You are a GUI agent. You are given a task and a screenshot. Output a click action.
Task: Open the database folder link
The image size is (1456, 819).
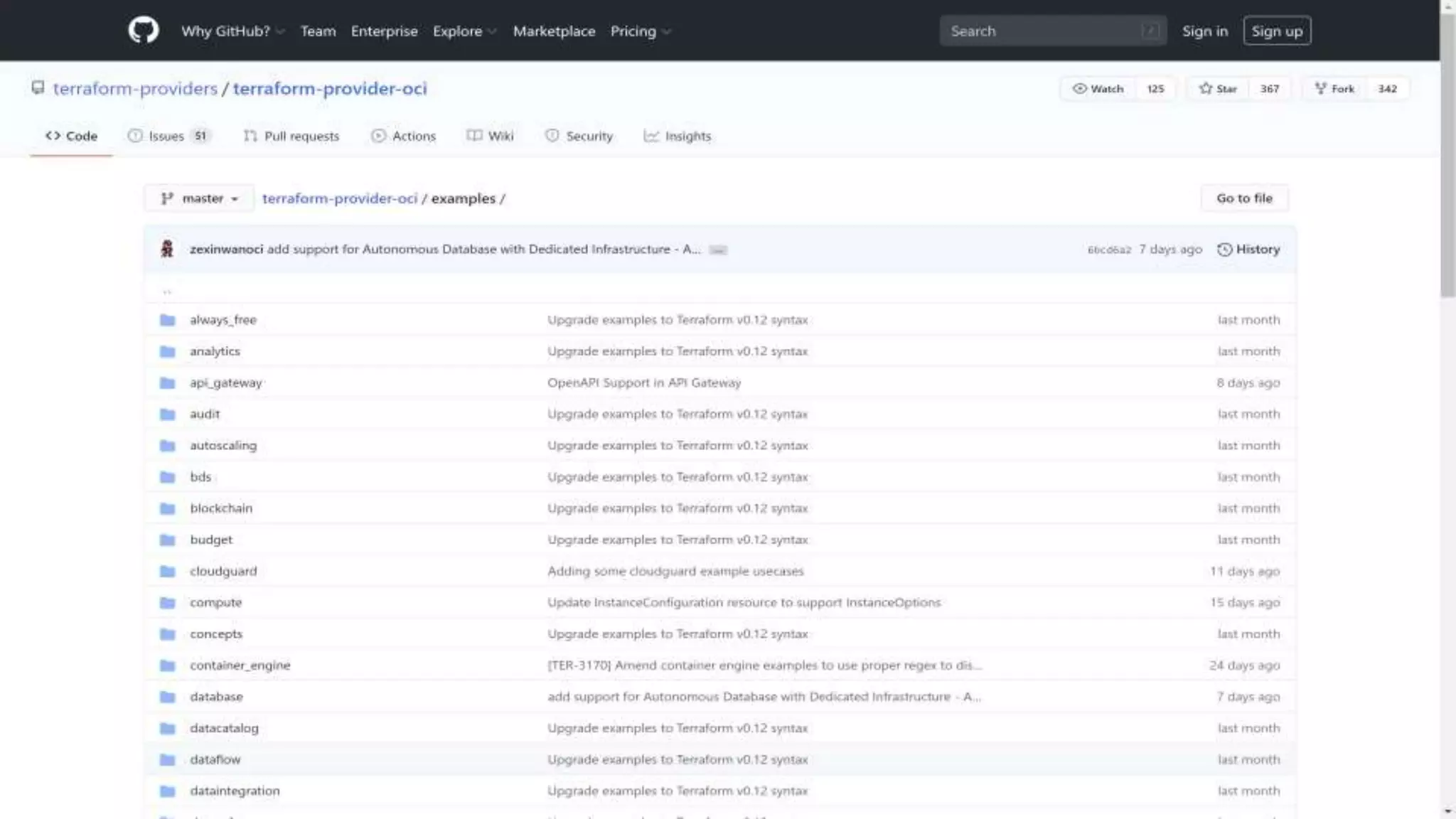pyautogui.click(x=216, y=697)
